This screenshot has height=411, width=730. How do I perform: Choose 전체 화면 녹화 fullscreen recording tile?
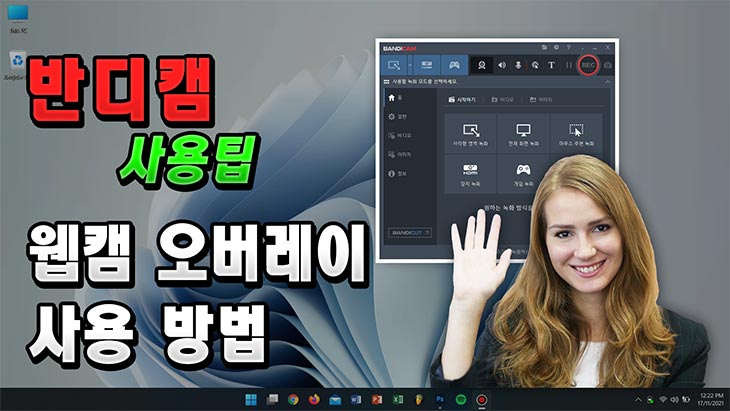coord(522,135)
